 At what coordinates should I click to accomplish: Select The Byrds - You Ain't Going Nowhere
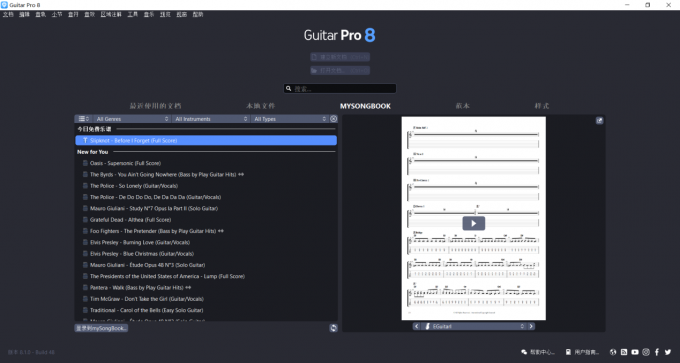click(x=206, y=174)
